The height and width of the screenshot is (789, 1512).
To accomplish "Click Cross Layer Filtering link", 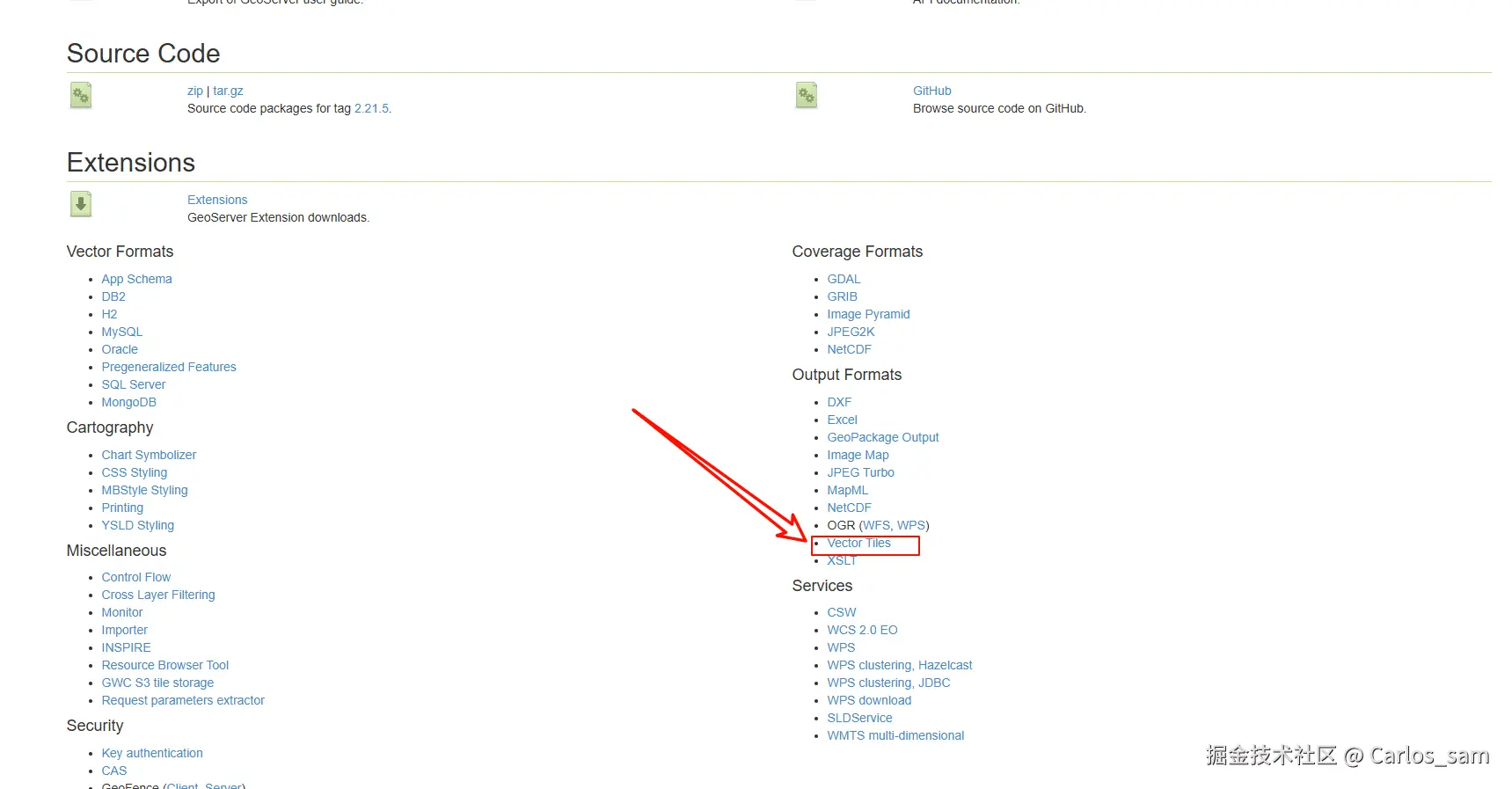I will tap(158, 595).
